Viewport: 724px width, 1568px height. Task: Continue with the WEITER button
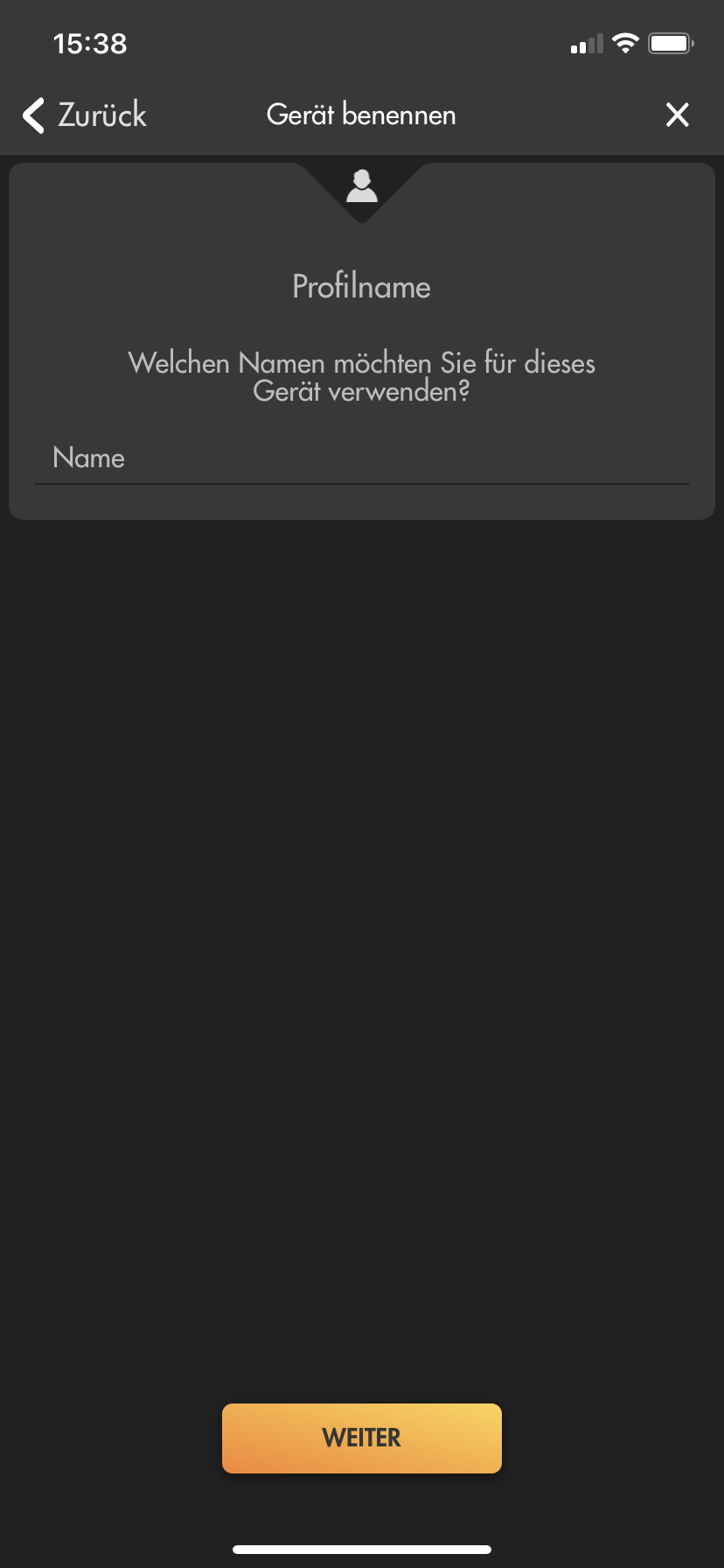pyautogui.click(x=362, y=1438)
